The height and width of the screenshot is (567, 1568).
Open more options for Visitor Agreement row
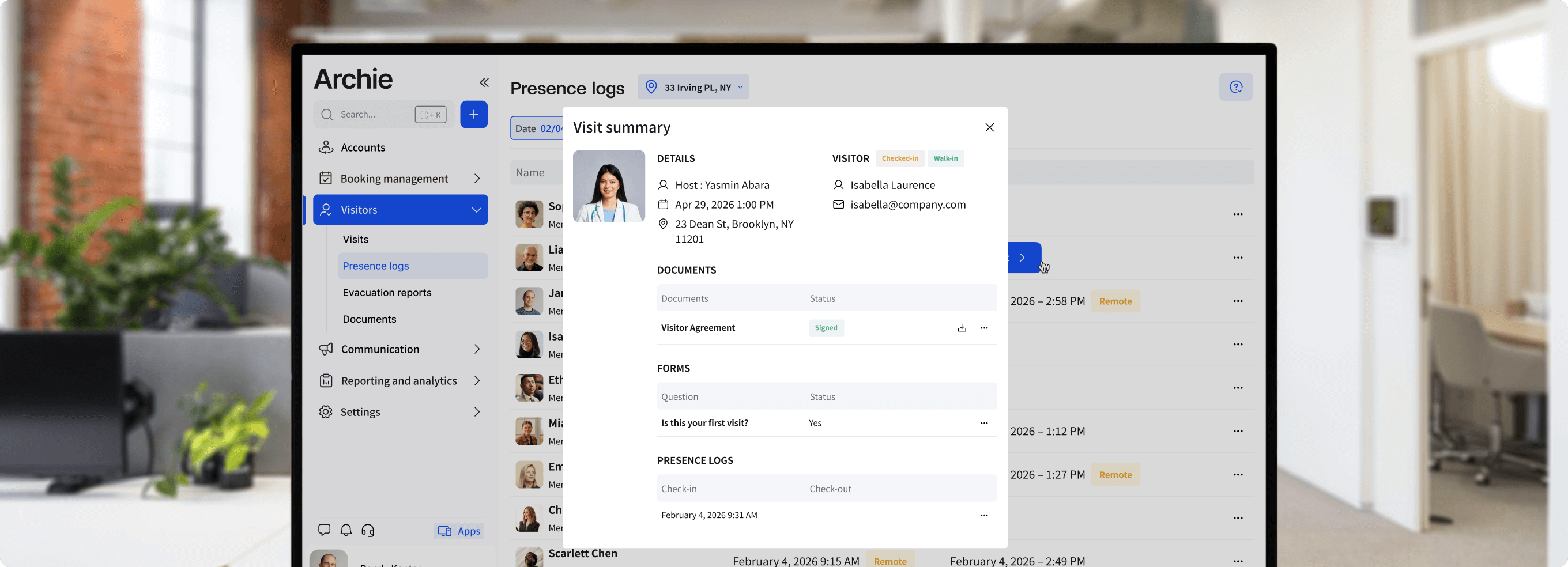click(x=983, y=328)
